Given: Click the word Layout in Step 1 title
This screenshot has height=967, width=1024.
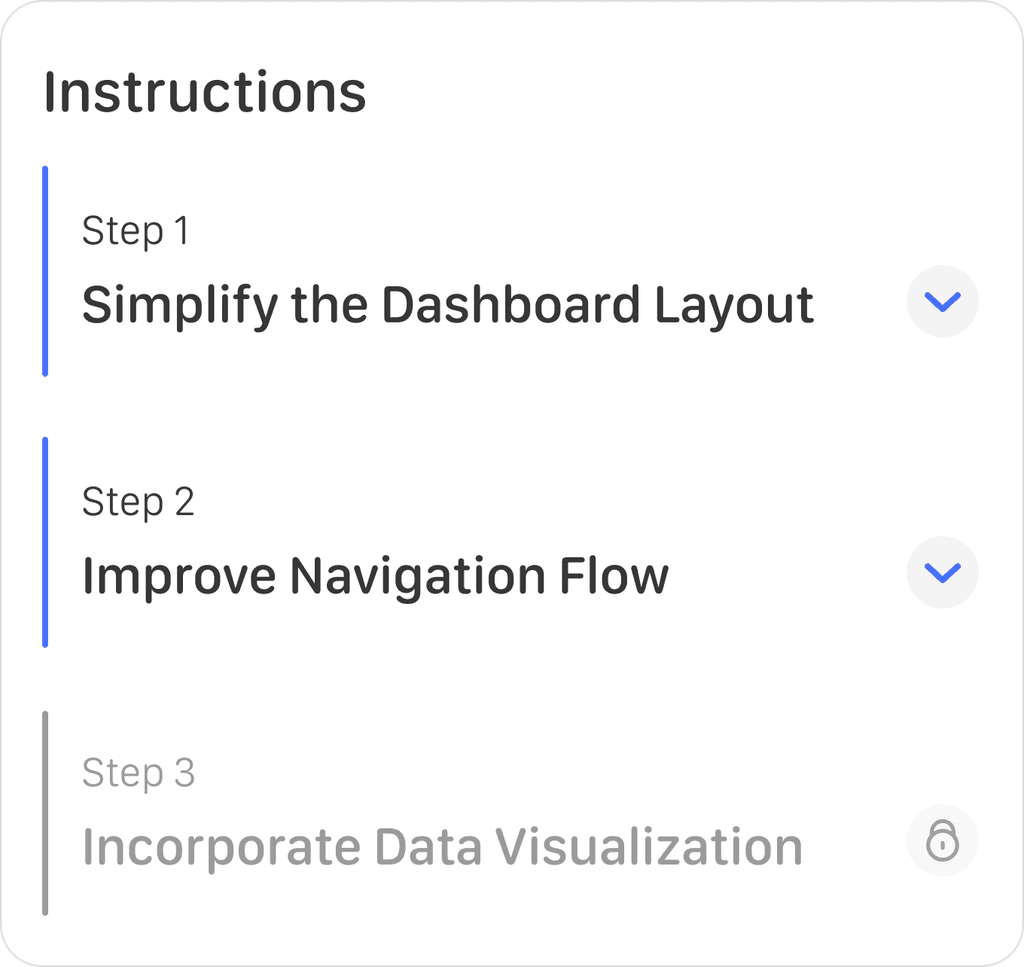Looking at the screenshot, I should pos(734,305).
